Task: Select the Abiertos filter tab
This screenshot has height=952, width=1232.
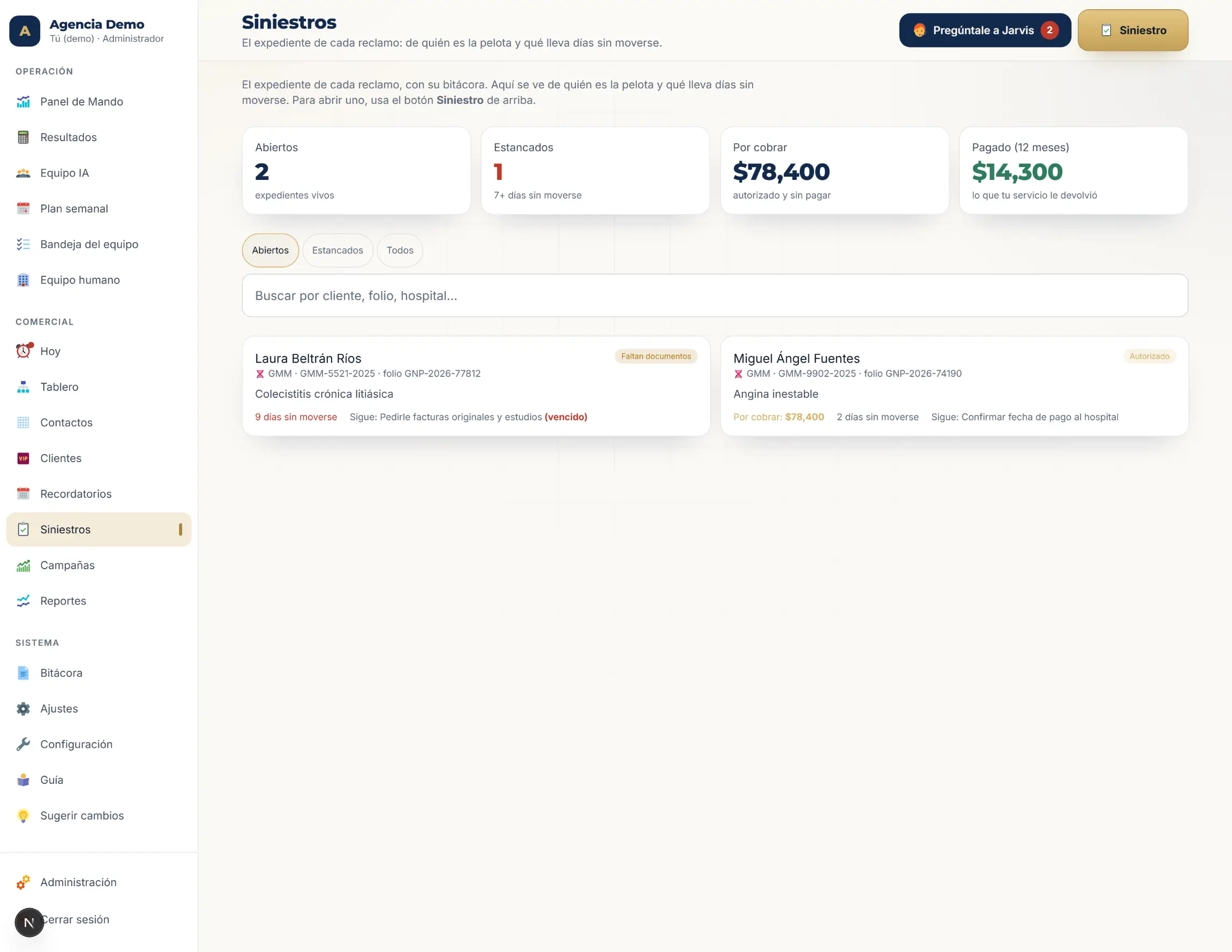Action: point(270,251)
